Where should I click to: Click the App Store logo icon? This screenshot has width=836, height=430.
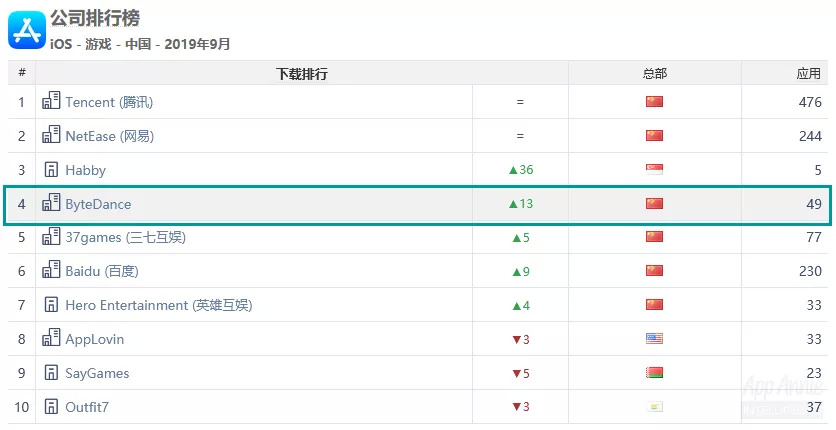(x=27, y=29)
